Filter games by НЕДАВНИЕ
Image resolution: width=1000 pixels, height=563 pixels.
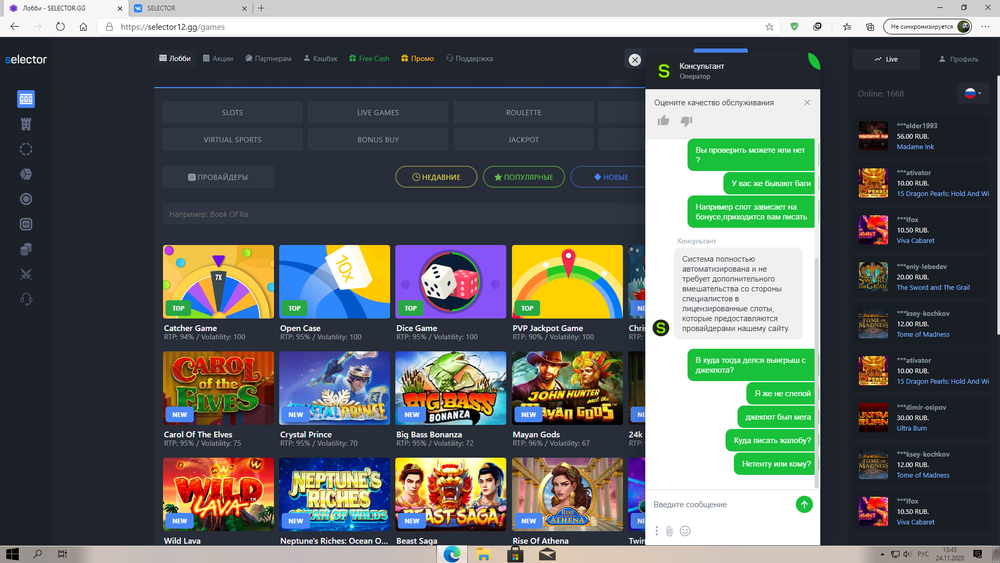[x=436, y=177]
